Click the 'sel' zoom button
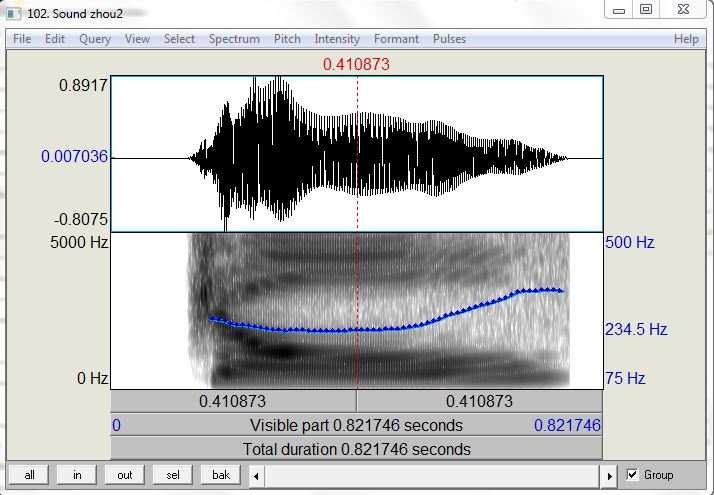Image resolution: width=714 pixels, height=495 pixels. click(173, 475)
